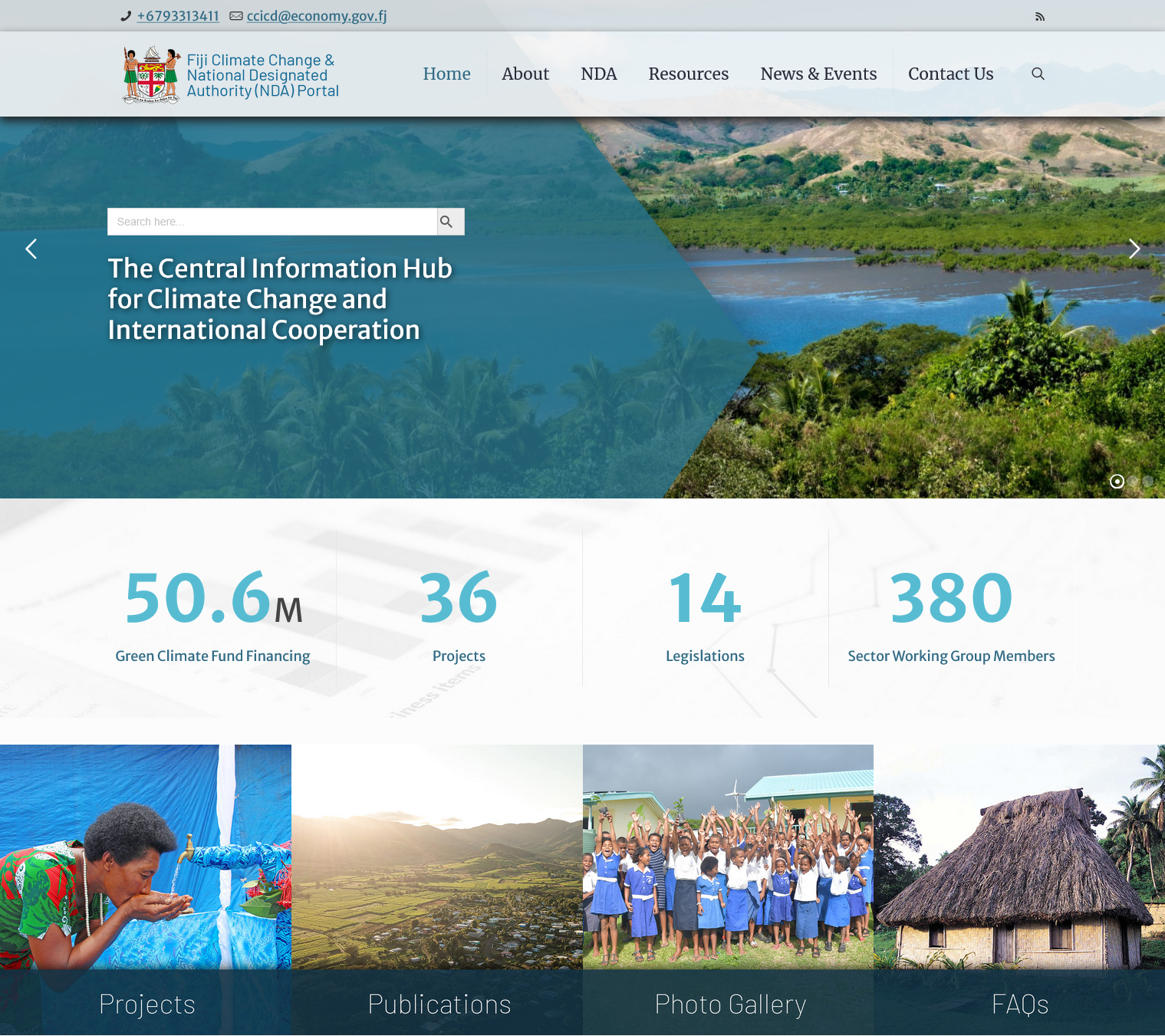Select the first slider dot indicator
This screenshot has height=1036, width=1165.
[x=1117, y=482]
